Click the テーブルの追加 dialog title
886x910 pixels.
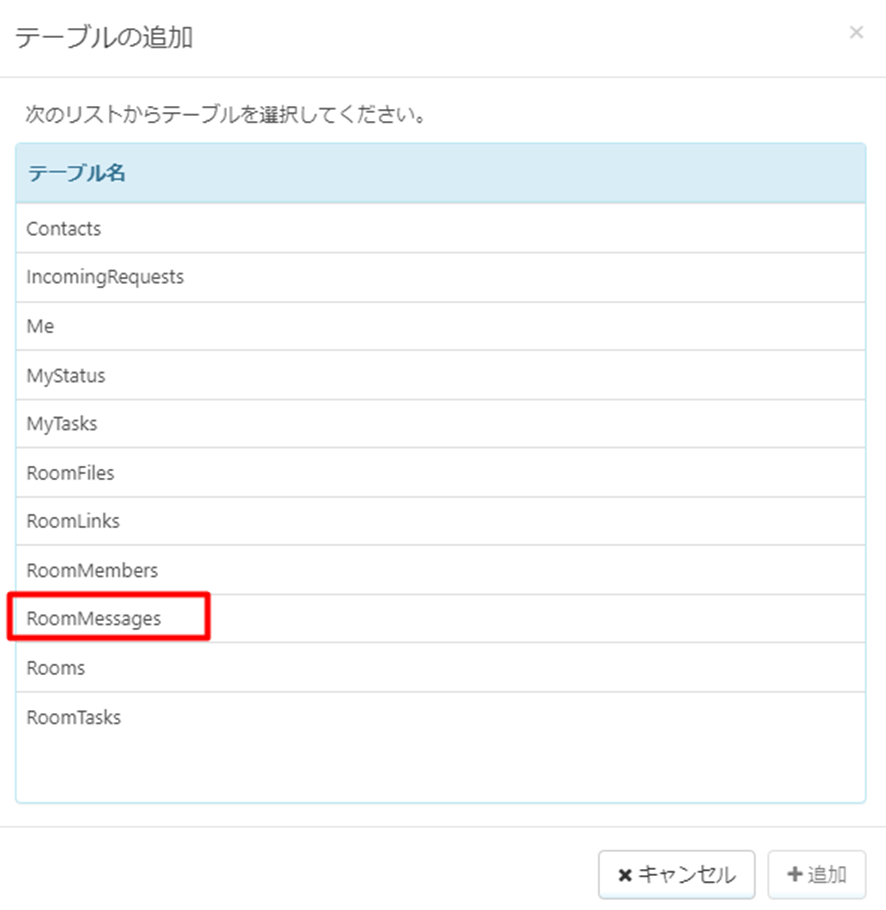[x=104, y=38]
